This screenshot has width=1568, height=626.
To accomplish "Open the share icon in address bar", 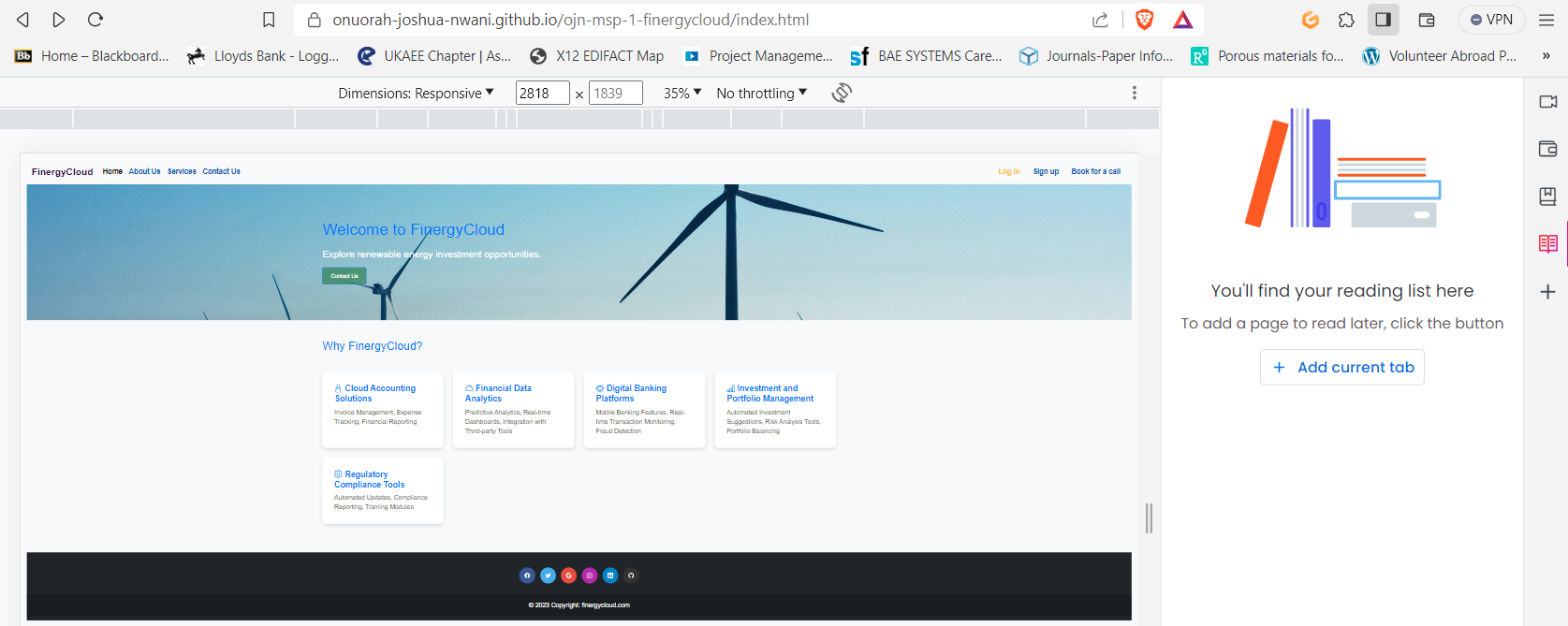I will [x=1101, y=20].
